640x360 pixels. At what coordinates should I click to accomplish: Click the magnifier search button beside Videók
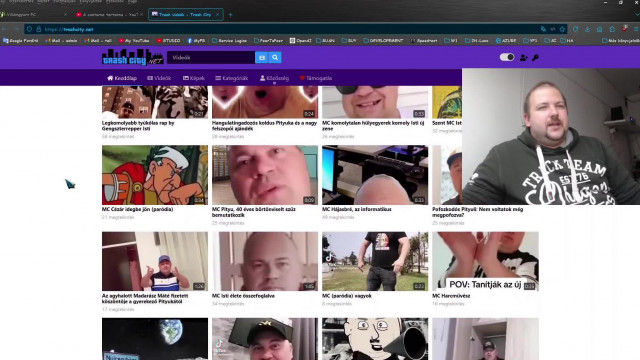tap(275, 58)
